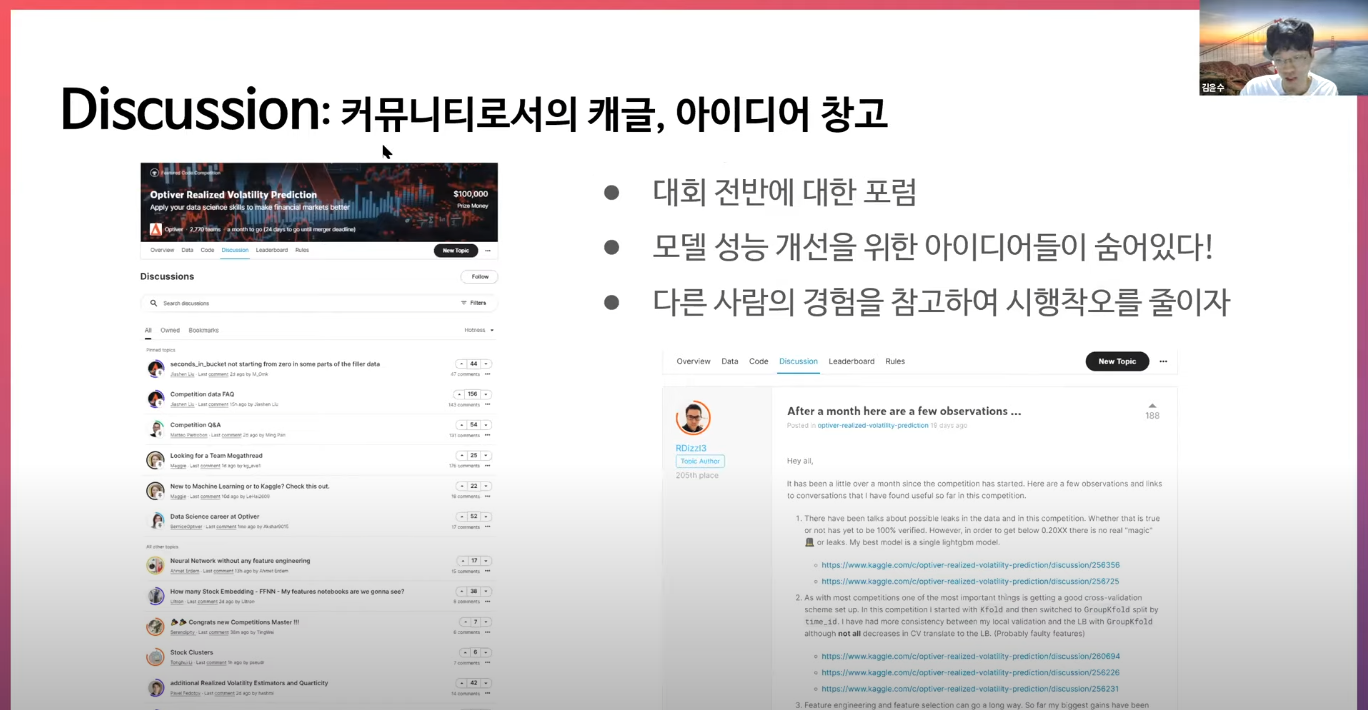Image resolution: width=1368 pixels, height=710 pixels.
Task: Open the Stock Clusters topic
Action: coord(191,652)
